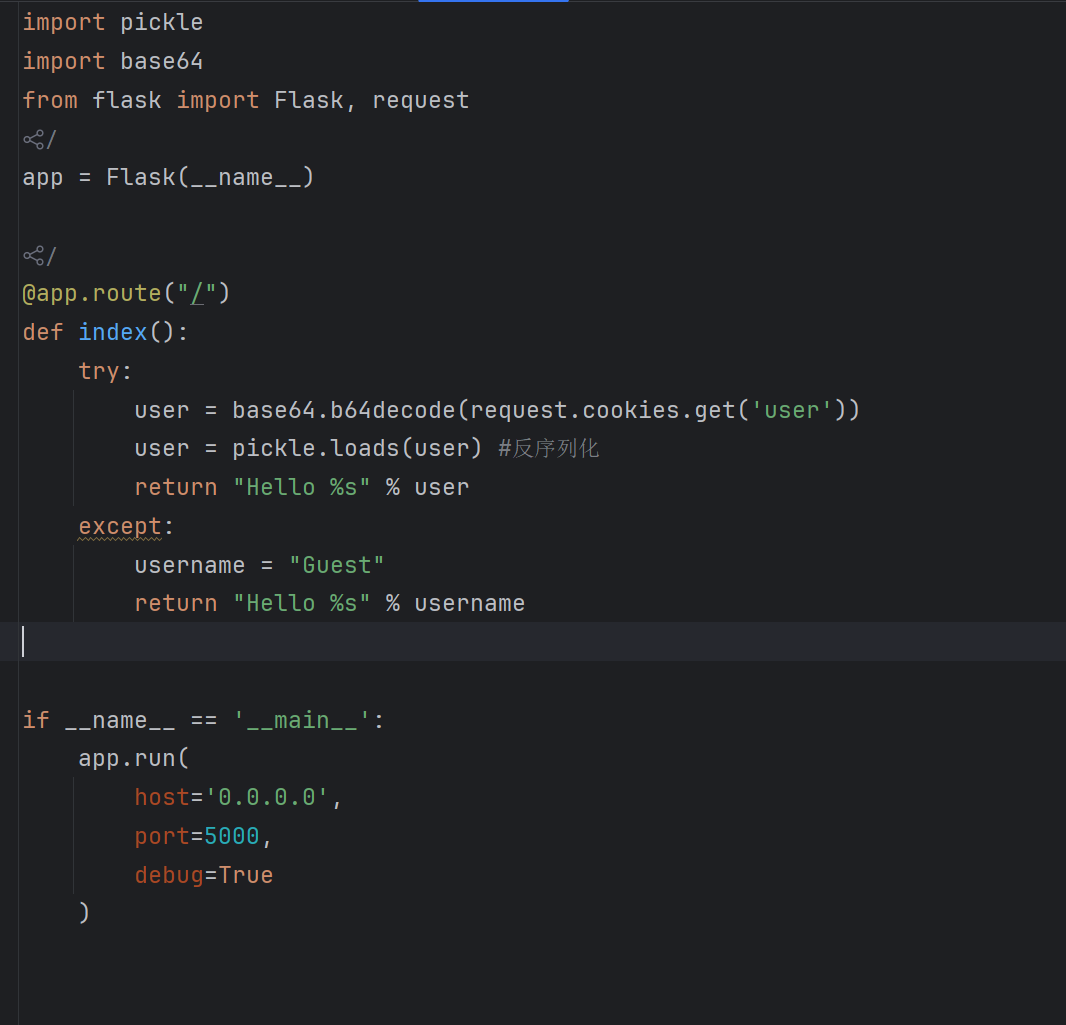The image size is (1066, 1025).
Task: Click 'Flask' in the from flask import line
Action: click(309, 100)
